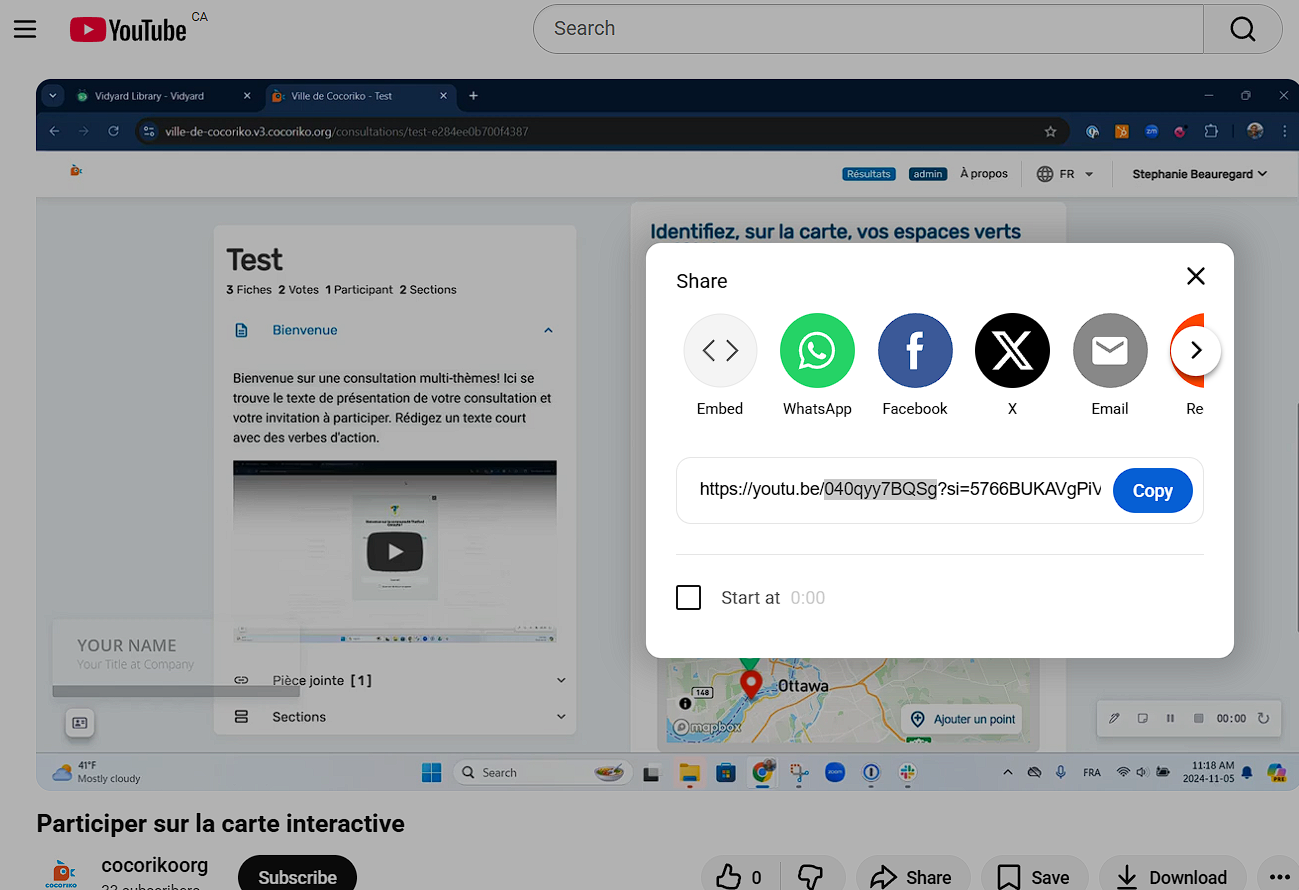Copy the video share link
The width and height of the screenshot is (1299, 890).
point(1152,491)
